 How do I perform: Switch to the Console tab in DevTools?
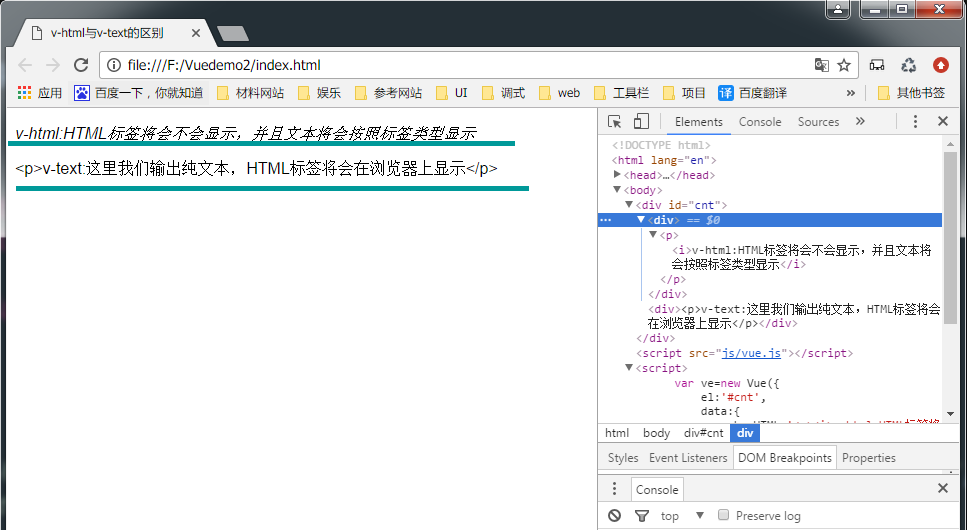coord(760,122)
